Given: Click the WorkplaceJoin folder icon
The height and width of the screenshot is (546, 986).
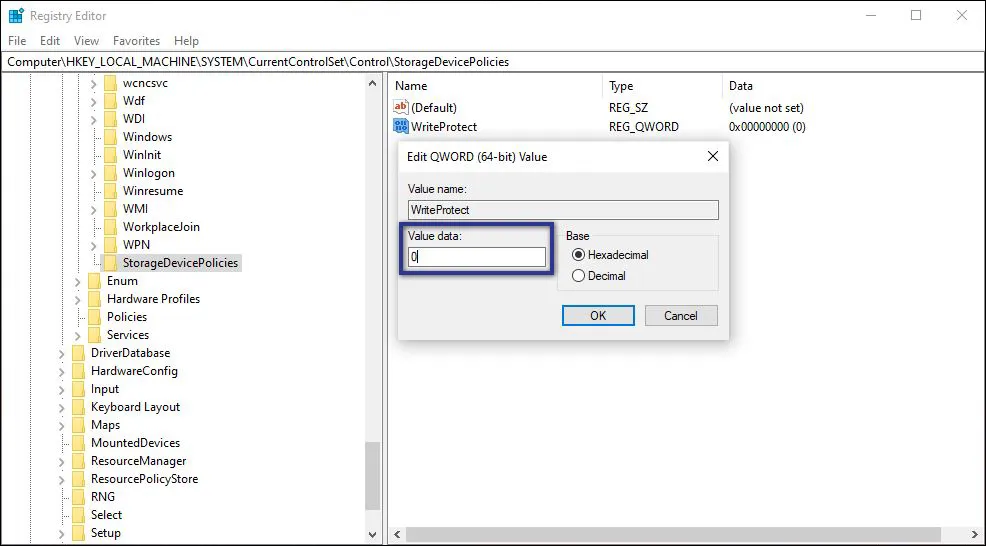Looking at the screenshot, I should click(x=111, y=227).
